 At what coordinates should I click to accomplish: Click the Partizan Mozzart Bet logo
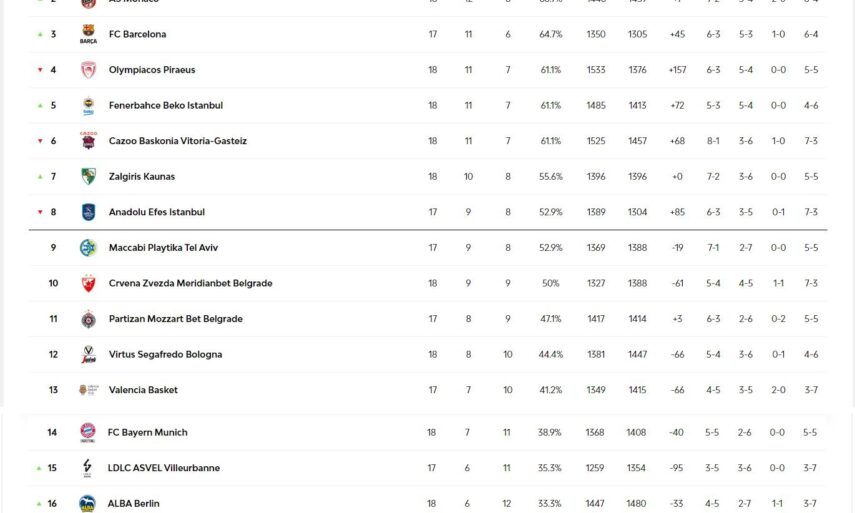88,319
